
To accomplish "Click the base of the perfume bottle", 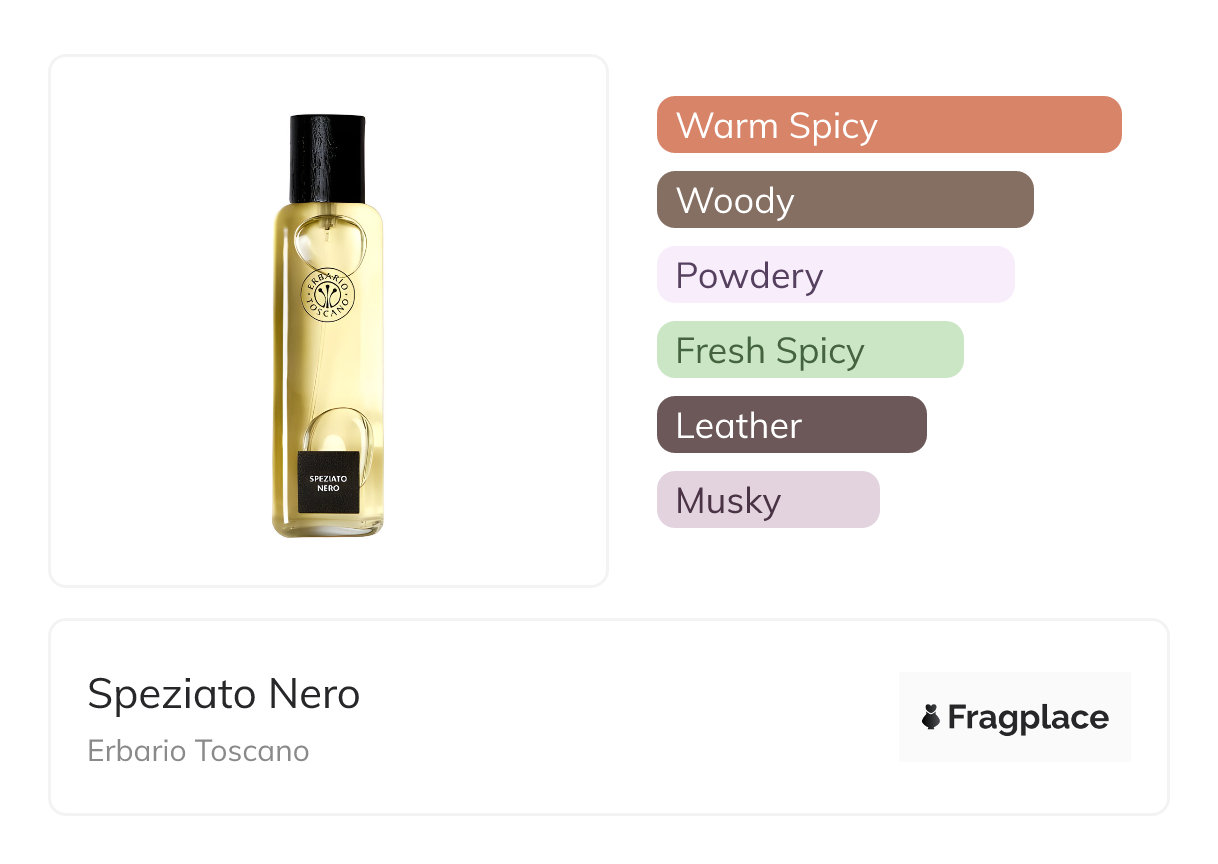I will [328, 530].
